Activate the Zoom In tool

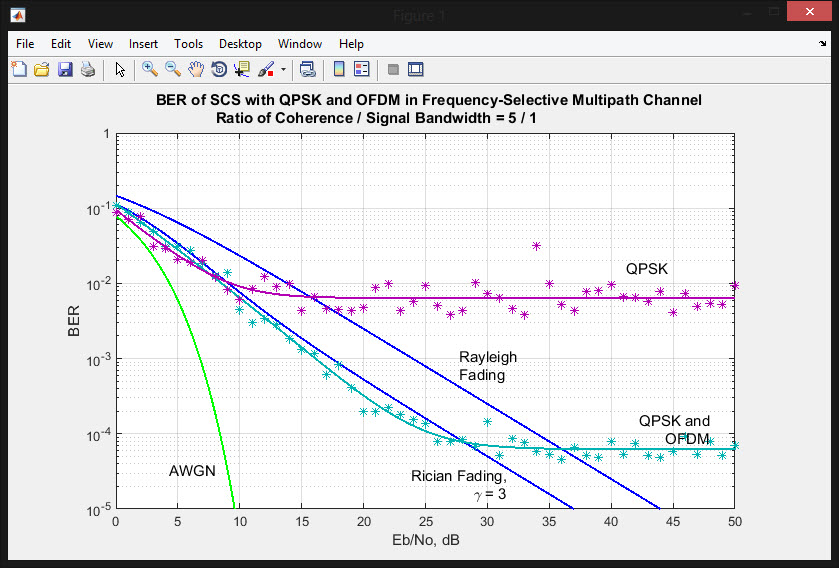point(149,69)
